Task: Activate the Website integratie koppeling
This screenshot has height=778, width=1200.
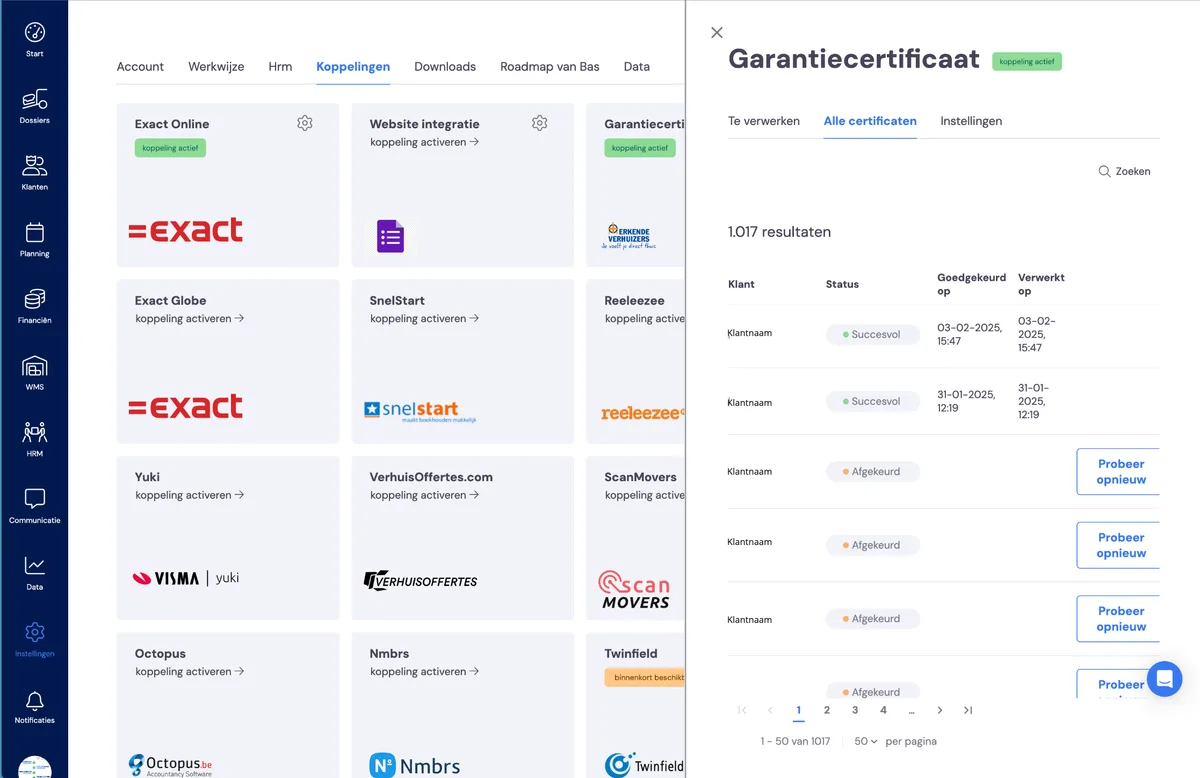Action: click(425, 142)
